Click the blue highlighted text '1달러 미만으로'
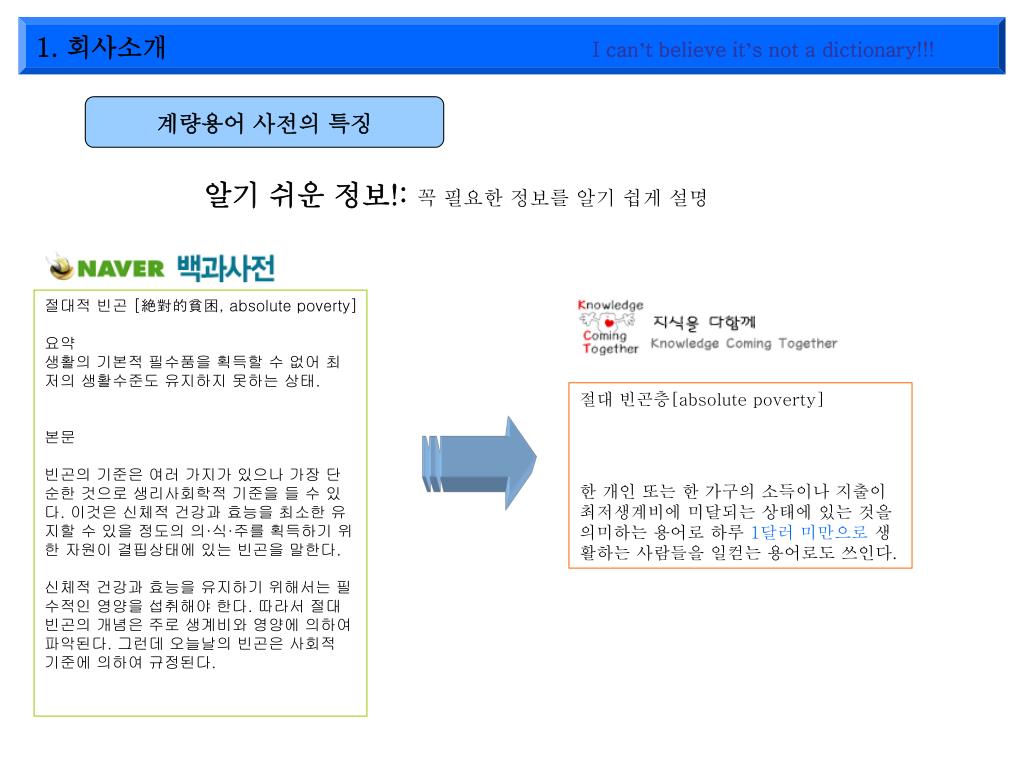Image resolution: width=1024 pixels, height=768 pixels. (809, 532)
